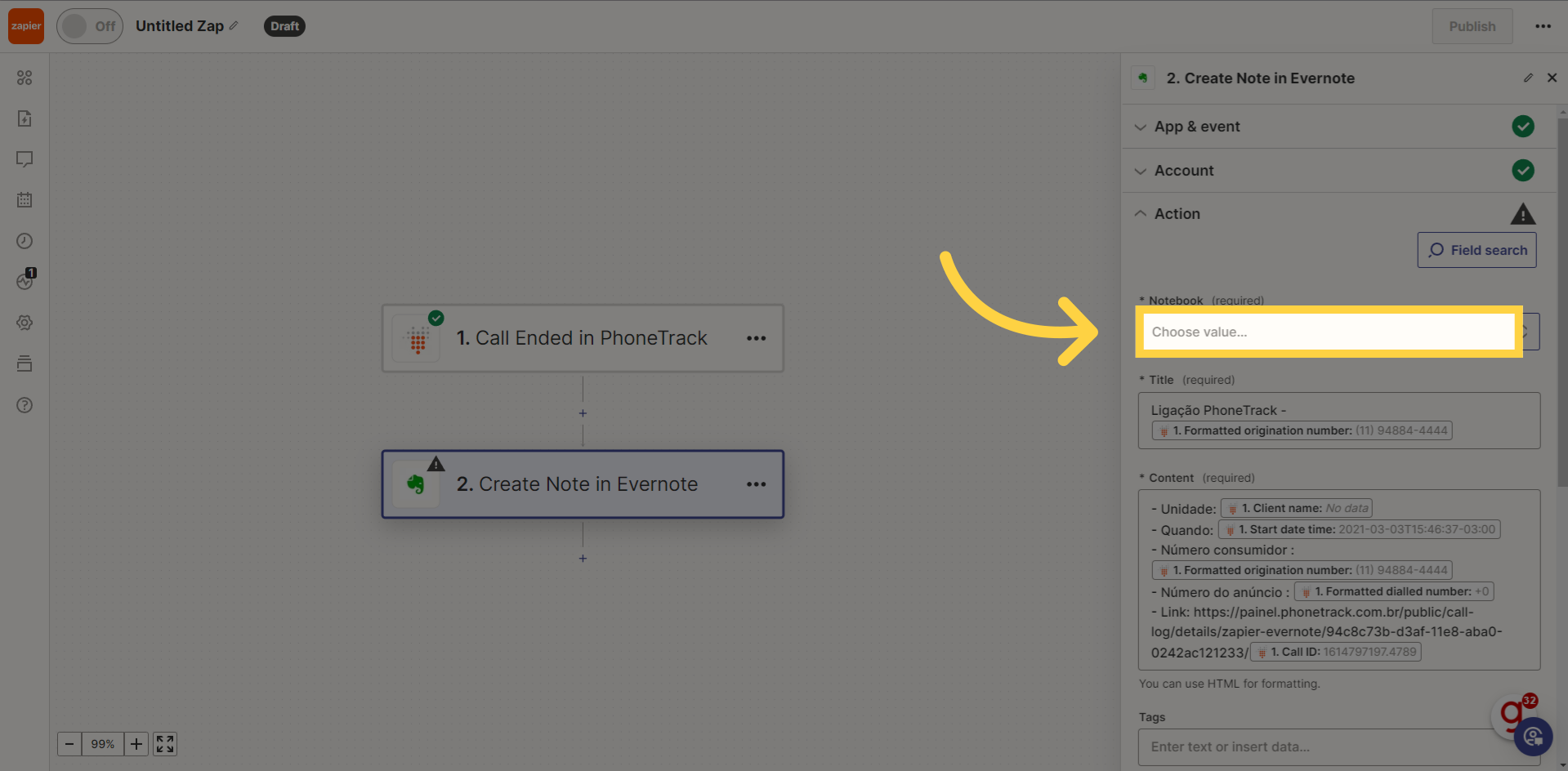This screenshot has width=1568, height=771.
Task: Open three-dot menu on PhoneTrack step
Action: tap(756, 338)
